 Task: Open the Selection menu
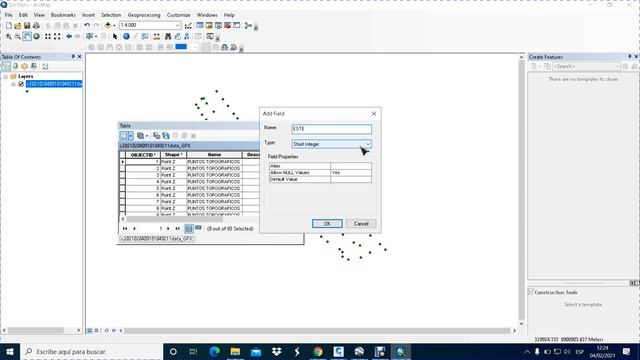point(111,15)
